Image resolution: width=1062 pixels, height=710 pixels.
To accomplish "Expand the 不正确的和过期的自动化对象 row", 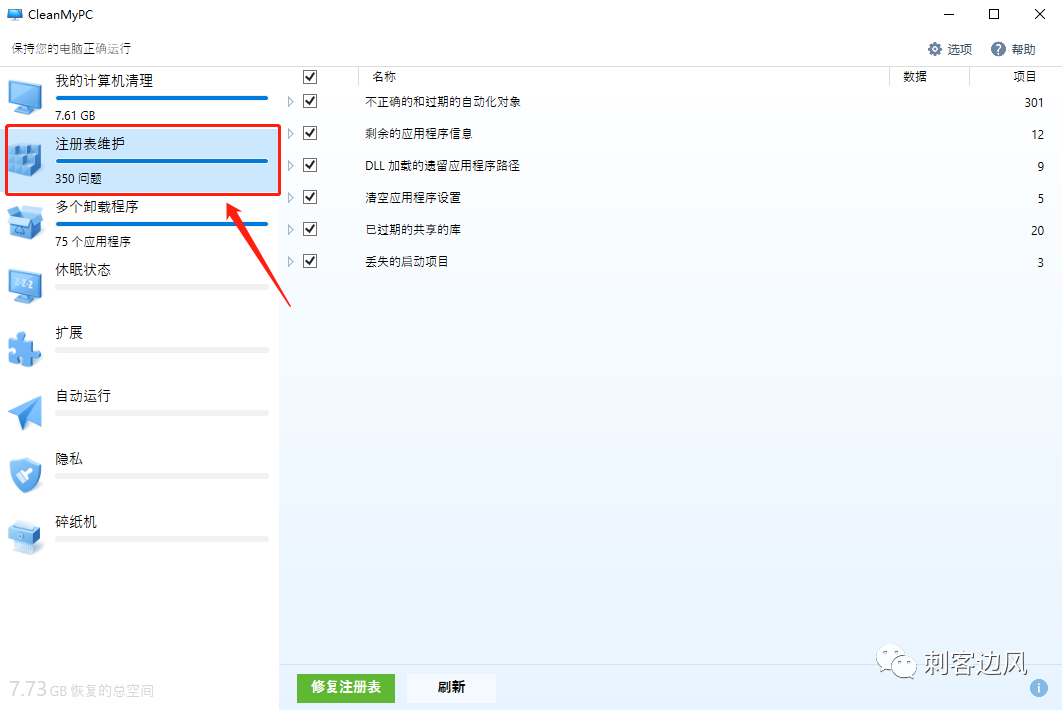I will coord(291,102).
